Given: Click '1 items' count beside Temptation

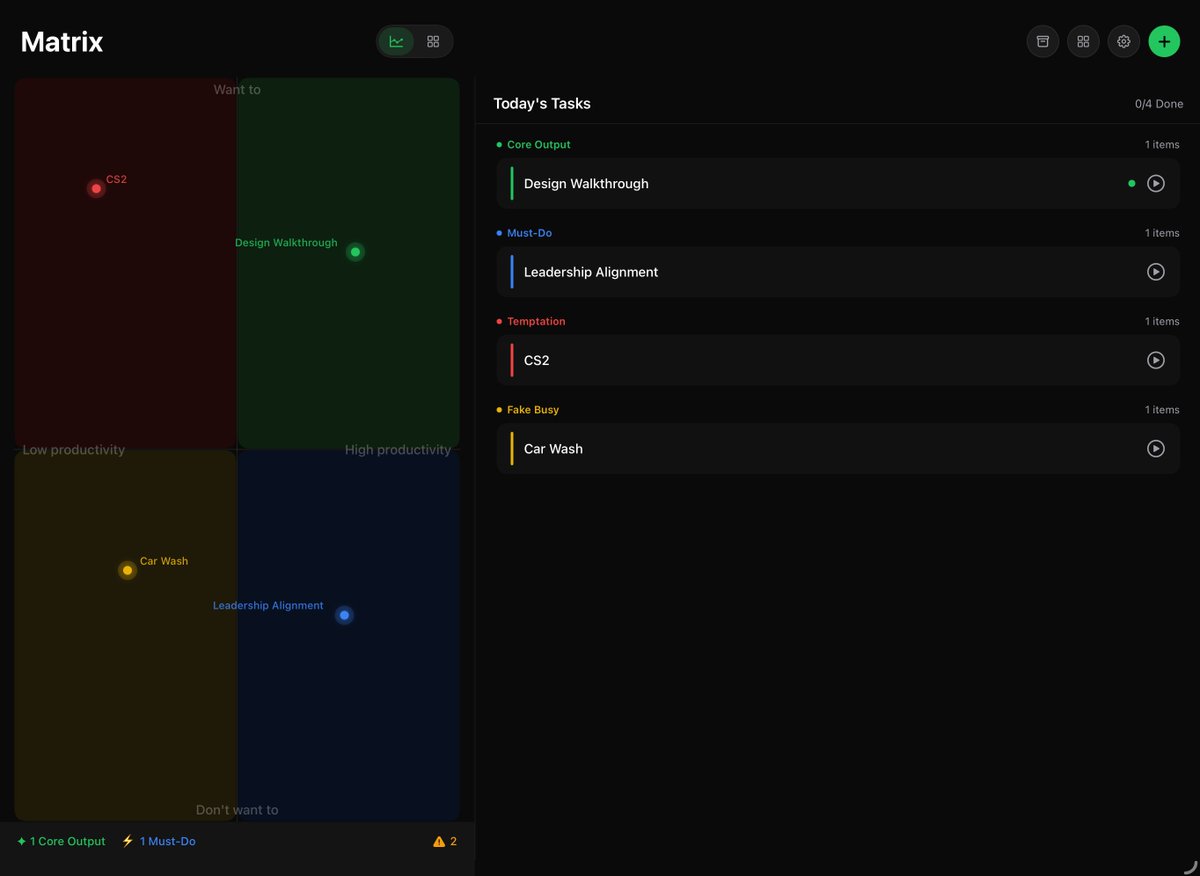Looking at the screenshot, I should (x=1162, y=321).
